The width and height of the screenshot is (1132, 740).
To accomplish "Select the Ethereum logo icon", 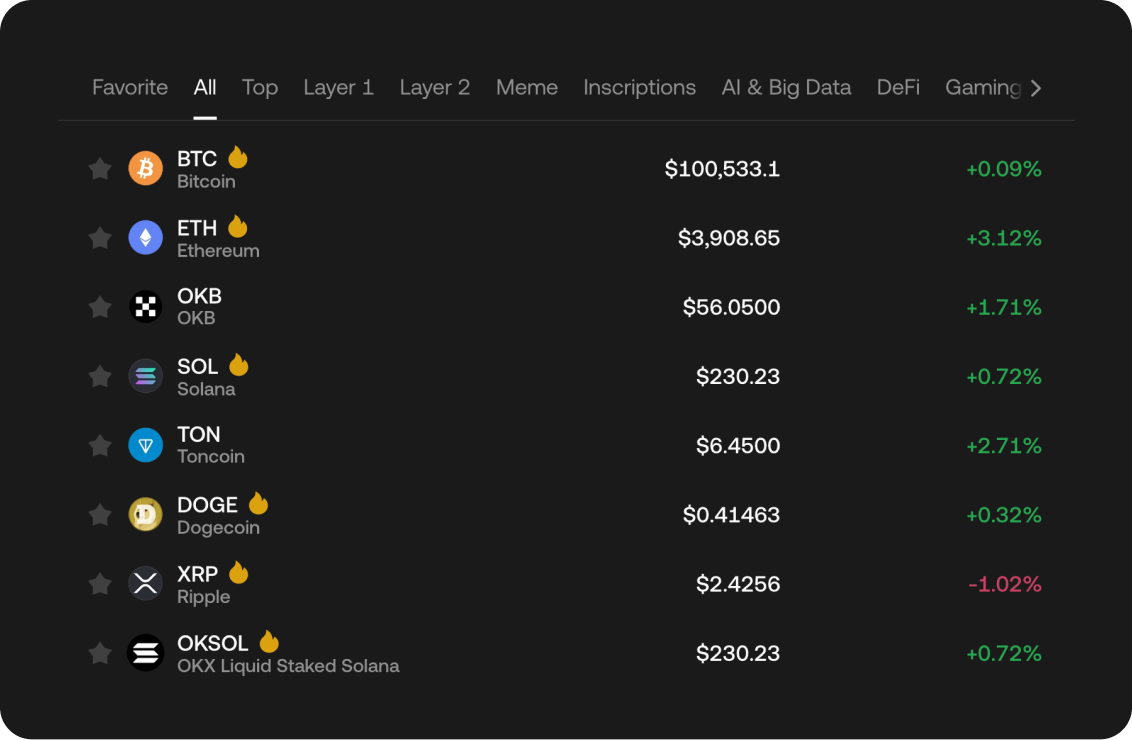I will point(146,238).
